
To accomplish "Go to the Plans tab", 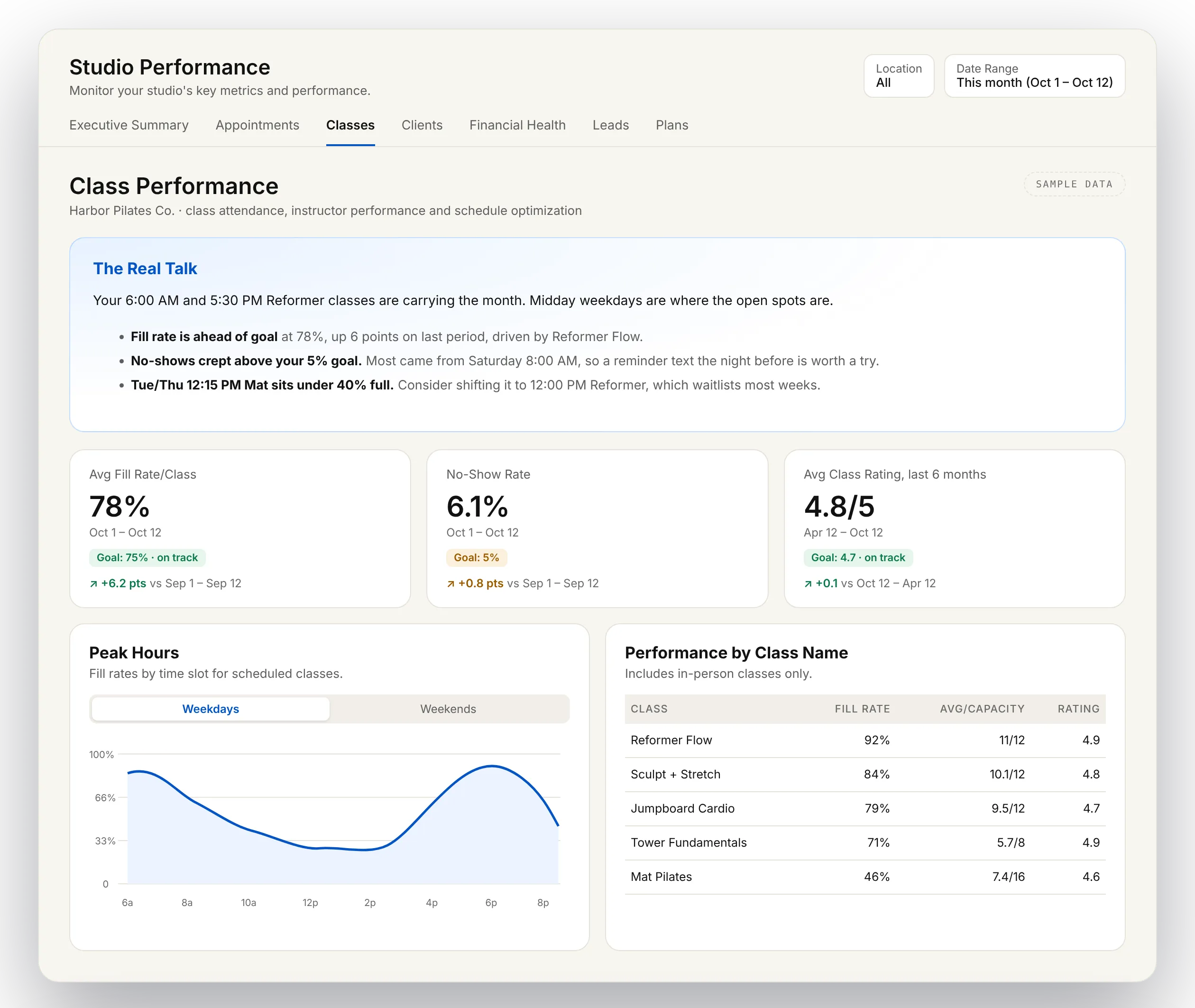I will tap(672, 125).
